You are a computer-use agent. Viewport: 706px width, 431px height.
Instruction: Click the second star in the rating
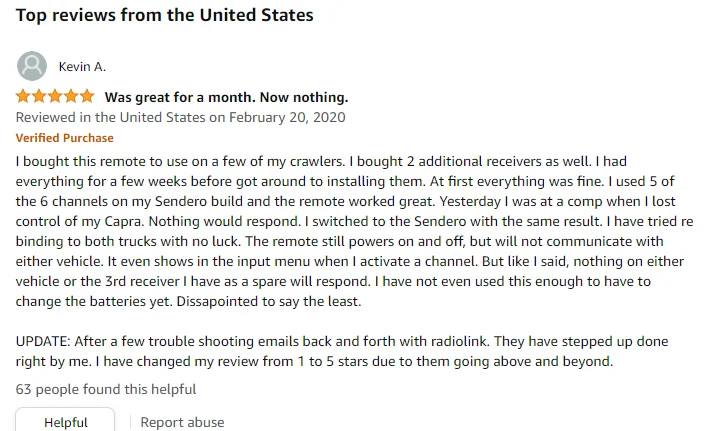point(40,97)
